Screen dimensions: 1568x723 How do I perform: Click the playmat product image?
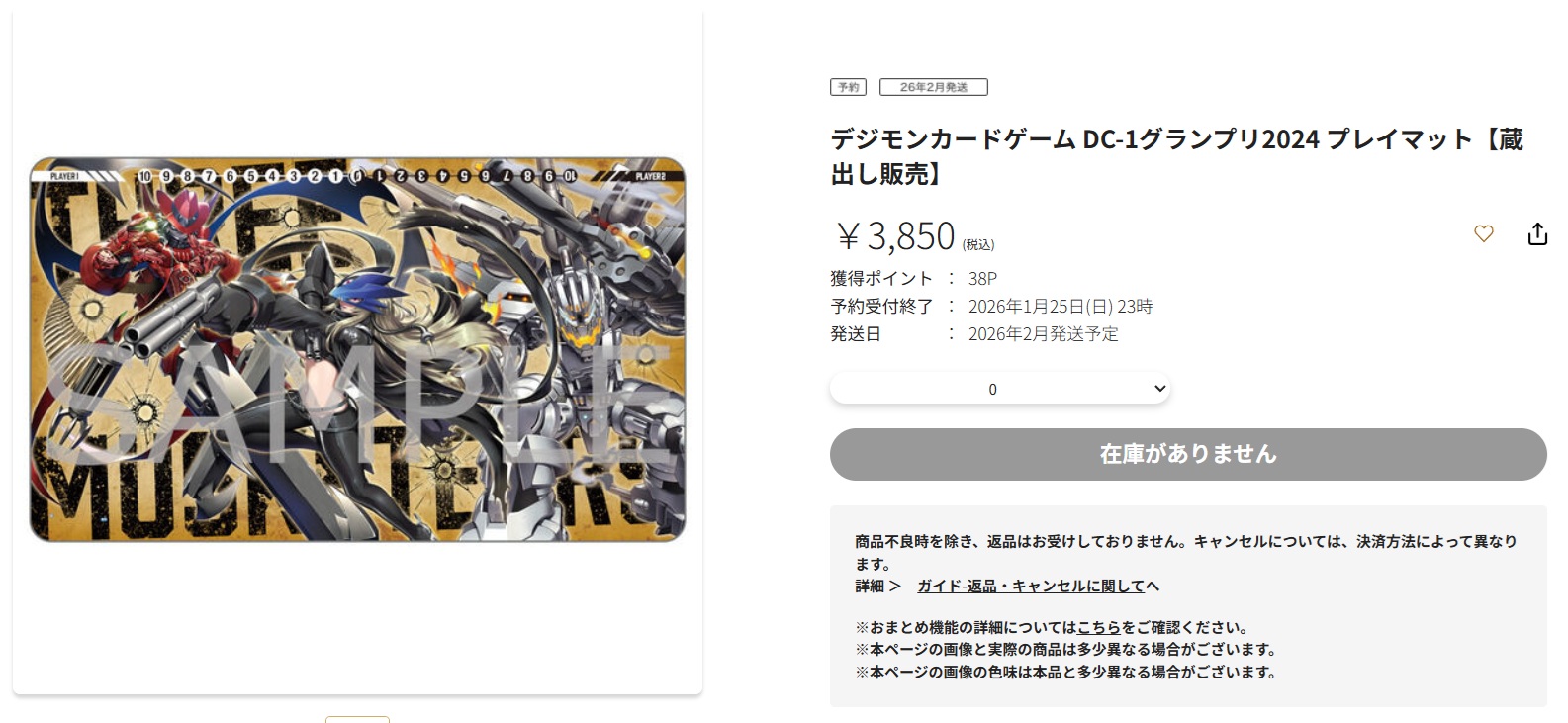coord(357,349)
